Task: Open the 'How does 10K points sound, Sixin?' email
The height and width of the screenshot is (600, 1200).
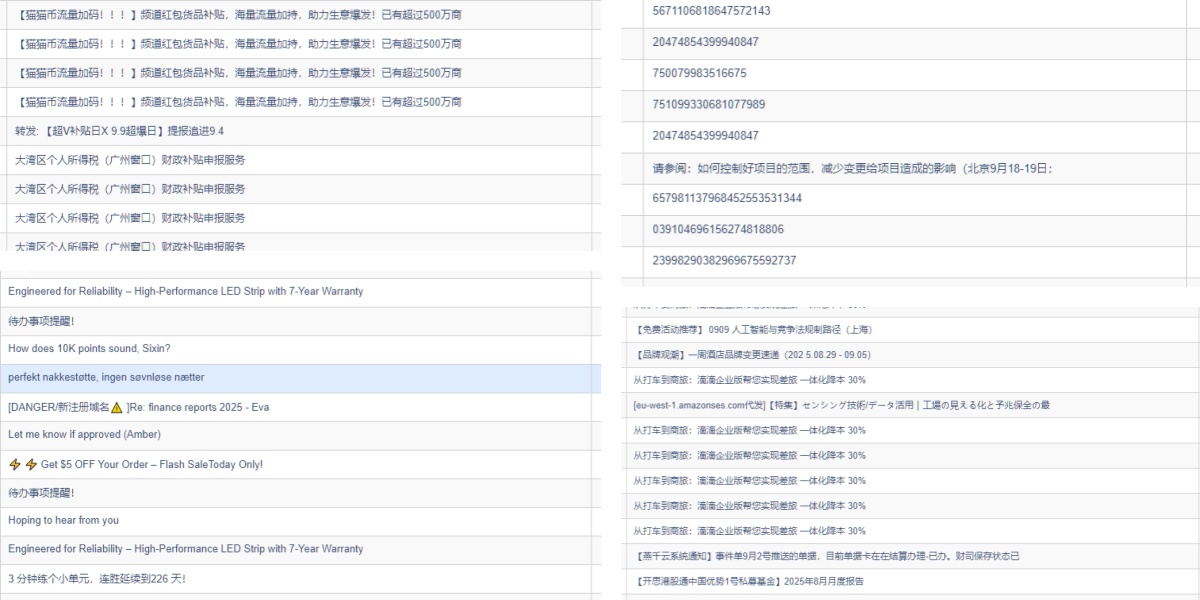Action: tap(89, 348)
